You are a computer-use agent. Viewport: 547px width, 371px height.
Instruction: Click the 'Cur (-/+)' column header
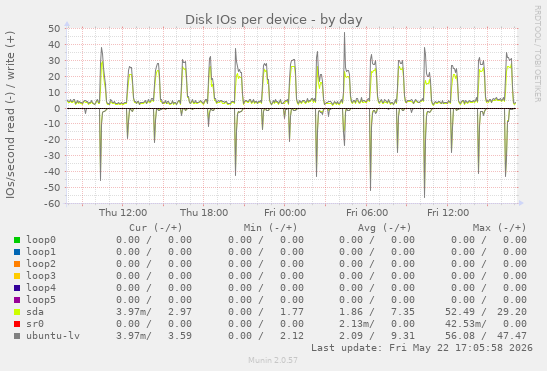coord(156,228)
